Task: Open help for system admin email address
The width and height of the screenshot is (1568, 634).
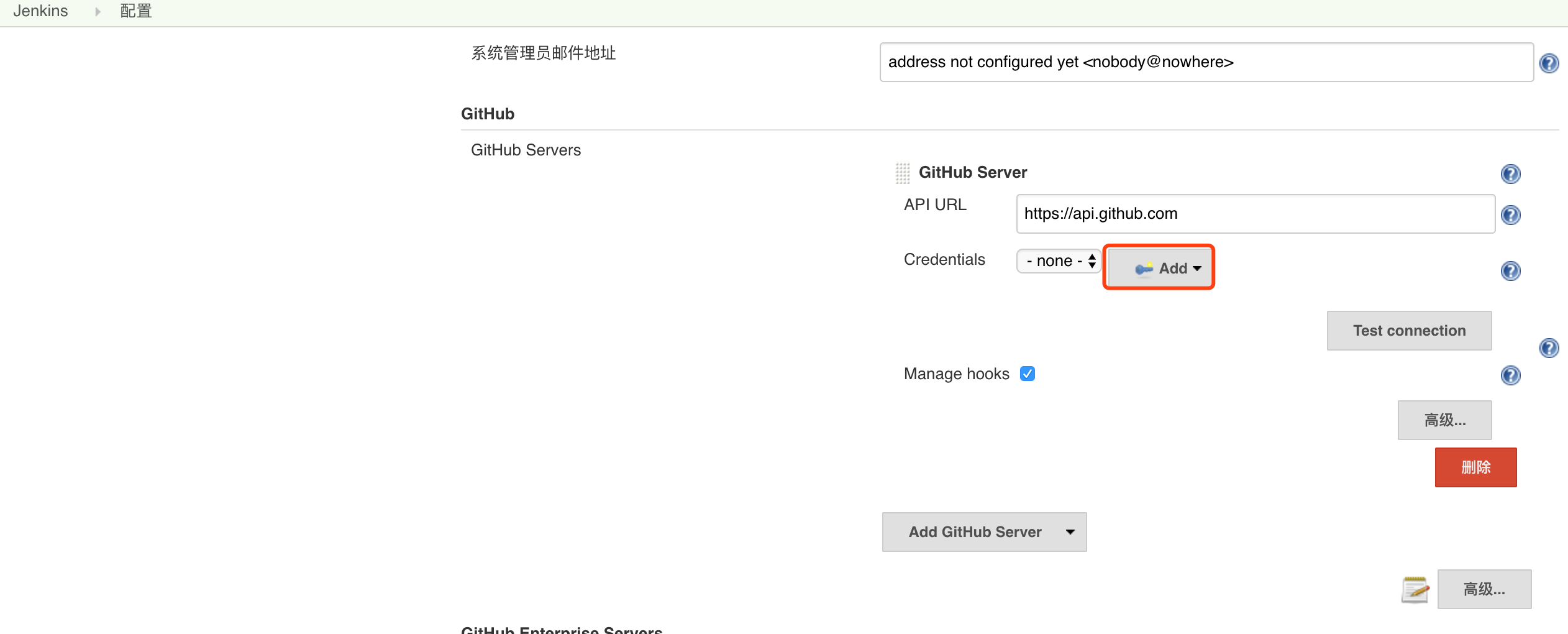Action: 1549,63
